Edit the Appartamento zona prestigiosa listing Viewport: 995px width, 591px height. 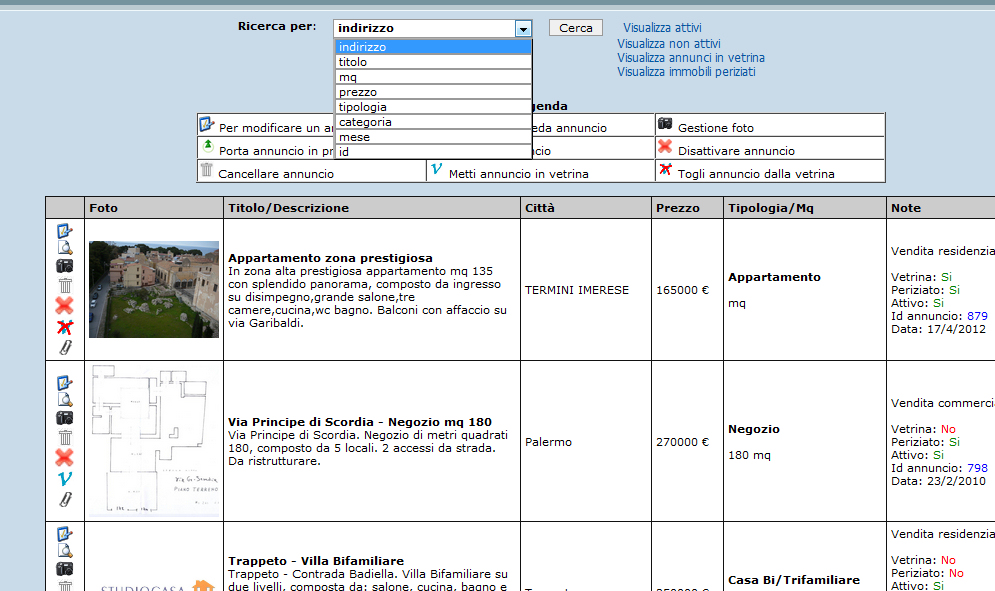click(64, 230)
